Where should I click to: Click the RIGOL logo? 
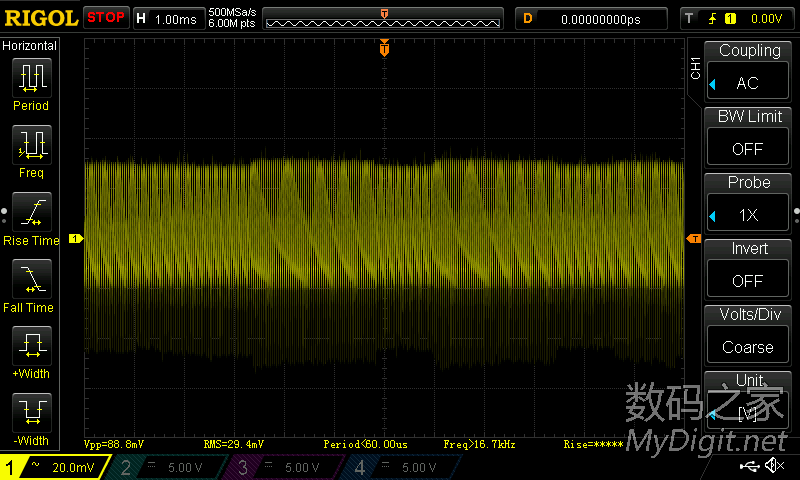pos(41,18)
